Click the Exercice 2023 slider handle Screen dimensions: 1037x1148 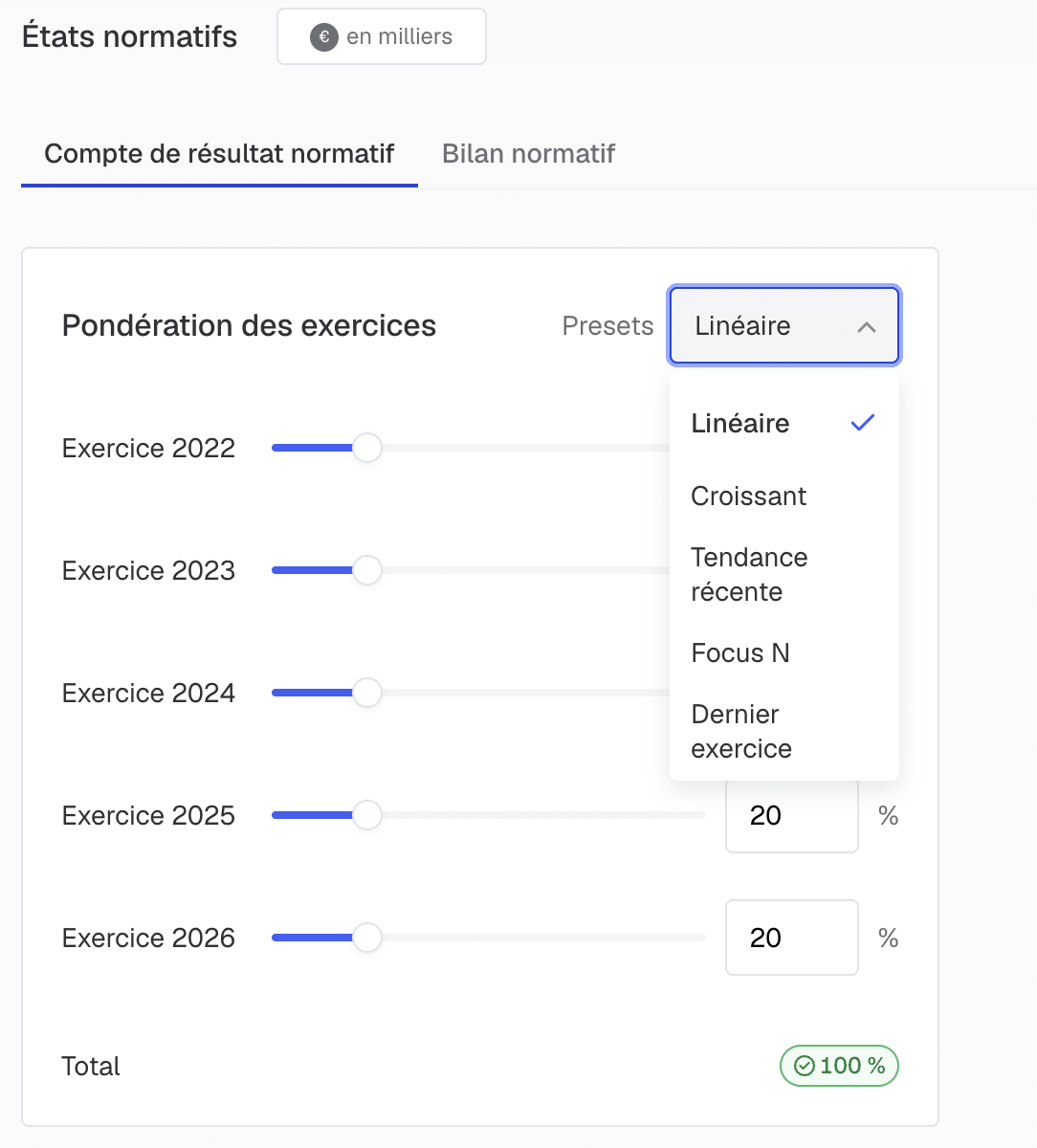pyautogui.click(x=366, y=570)
